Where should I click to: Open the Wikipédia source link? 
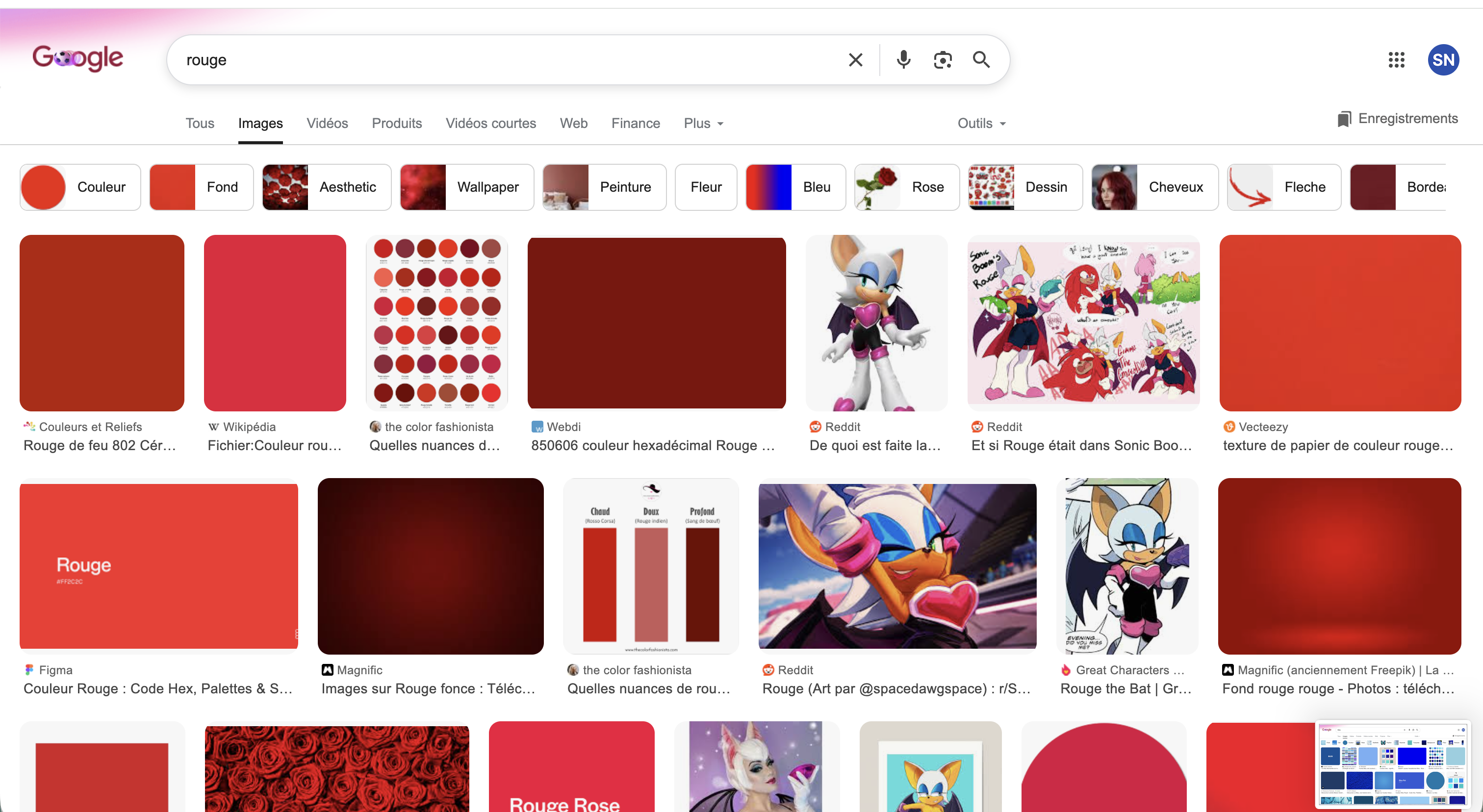242,427
